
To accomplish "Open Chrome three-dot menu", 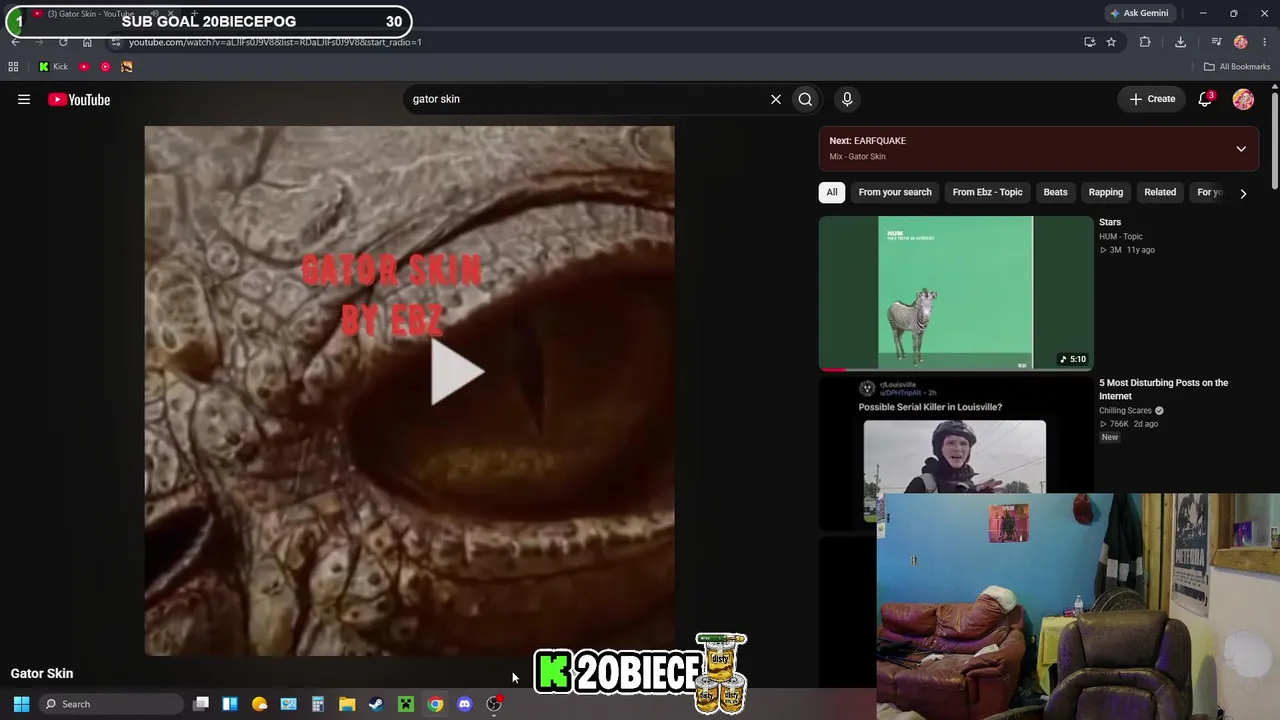I will [x=1265, y=42].
